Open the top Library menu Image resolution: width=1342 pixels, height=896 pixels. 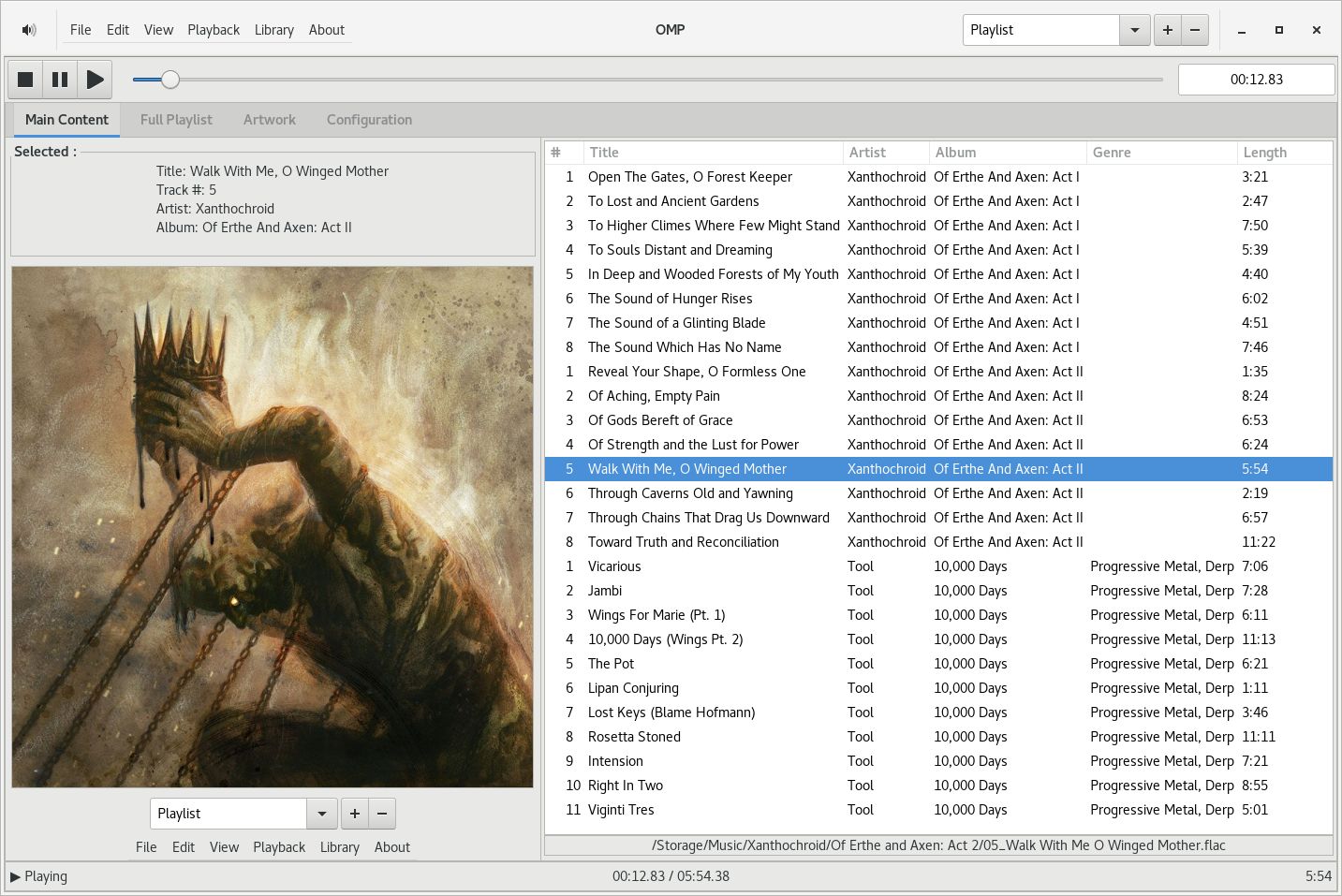[274, 30]
